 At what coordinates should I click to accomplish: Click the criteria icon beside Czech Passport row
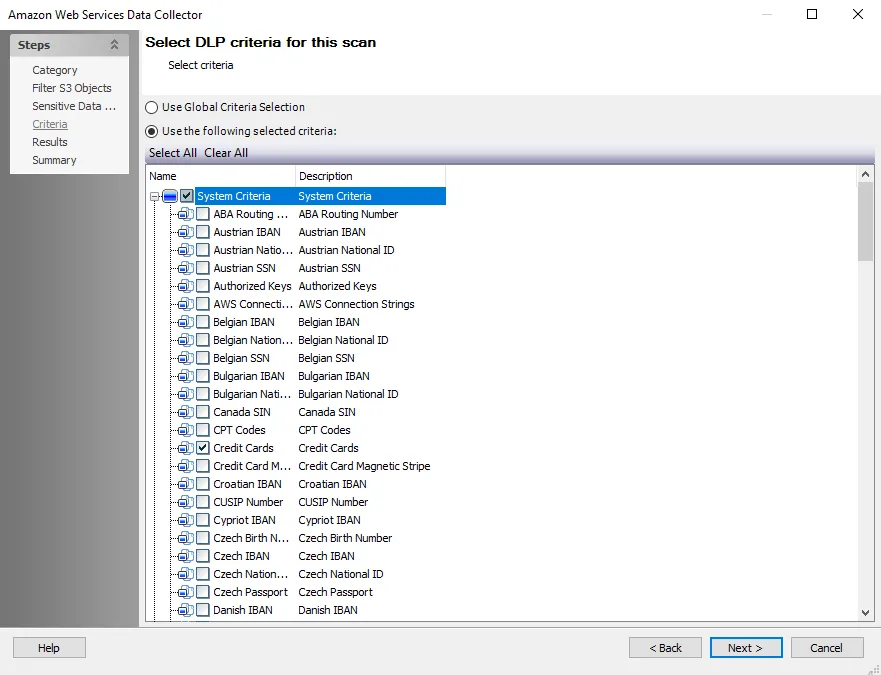point(185,592)
